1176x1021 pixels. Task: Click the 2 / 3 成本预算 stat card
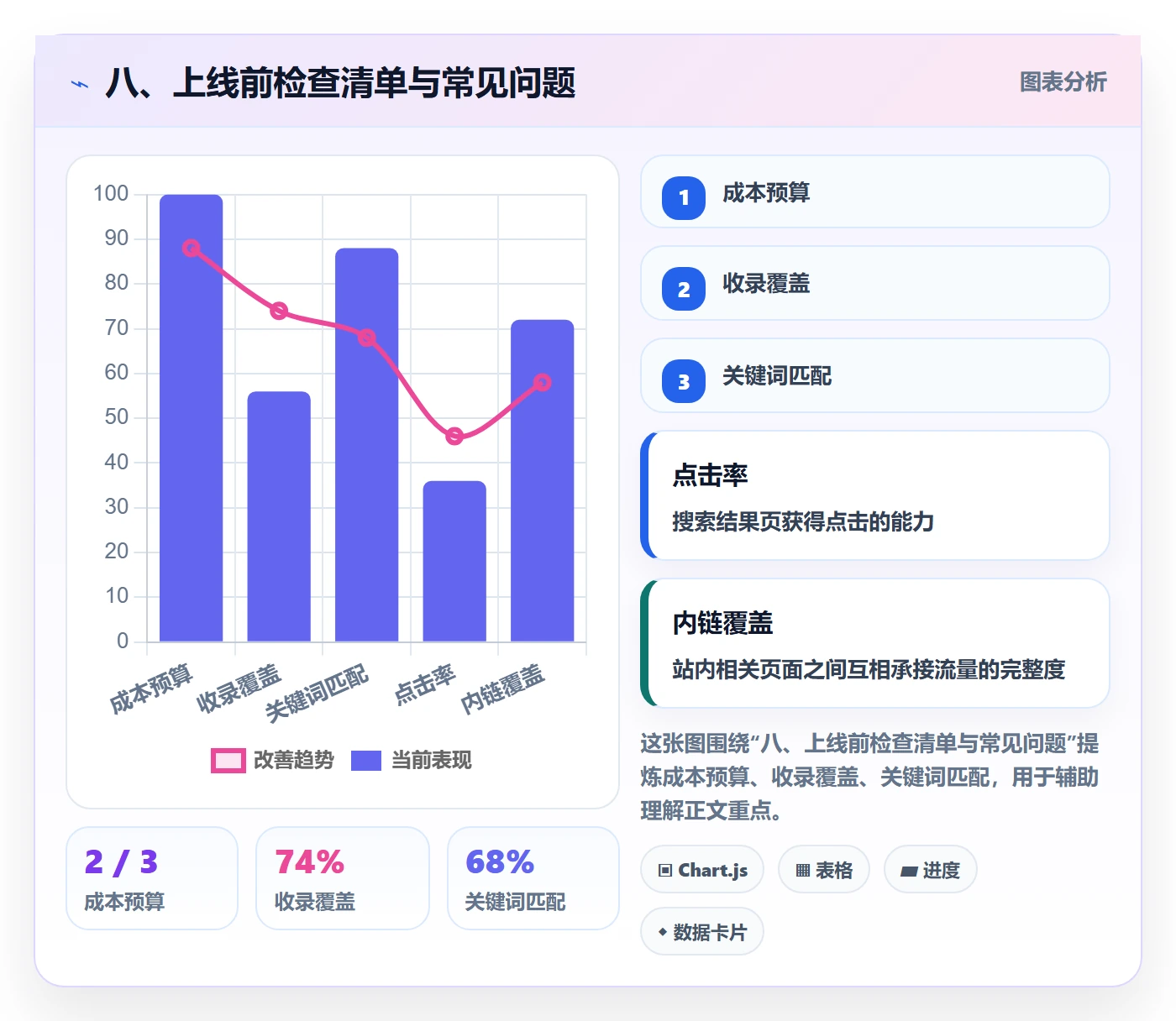152,878
